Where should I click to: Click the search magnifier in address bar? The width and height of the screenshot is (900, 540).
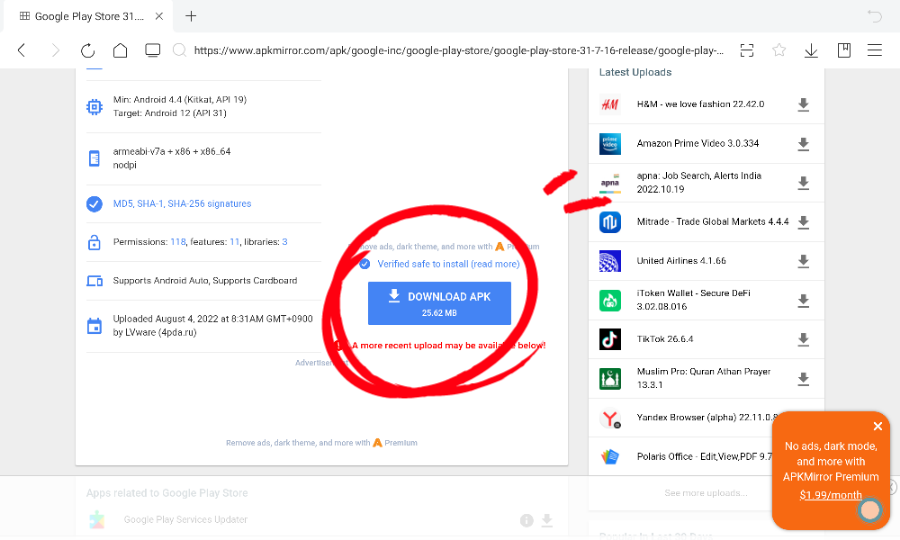tap(180, 50)
